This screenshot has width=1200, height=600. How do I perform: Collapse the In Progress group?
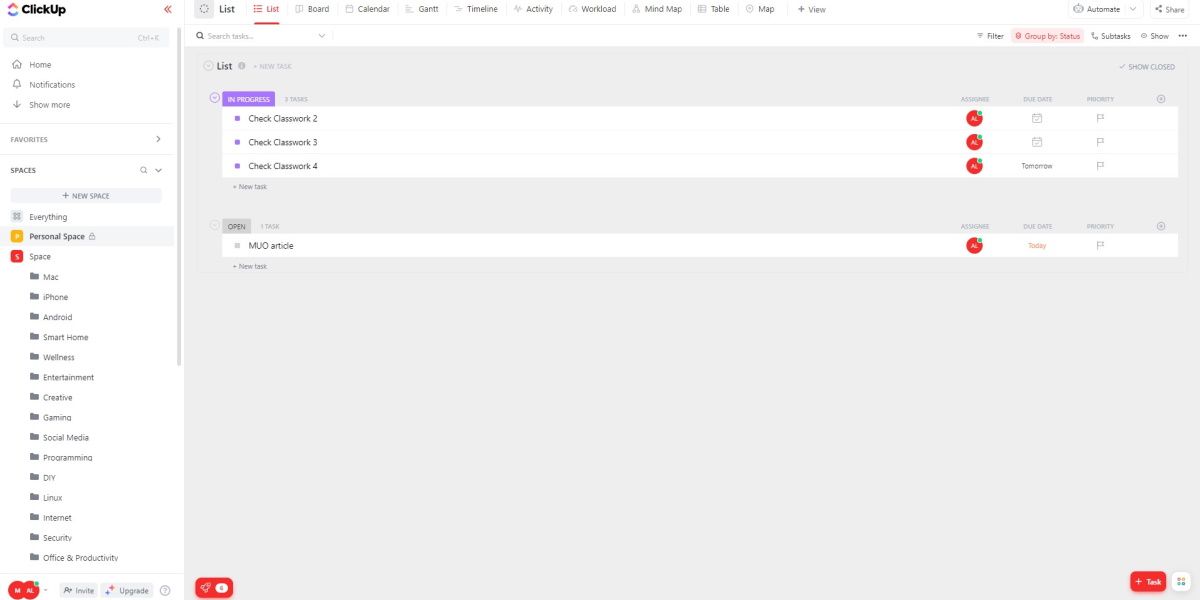(x=214, y=98)
